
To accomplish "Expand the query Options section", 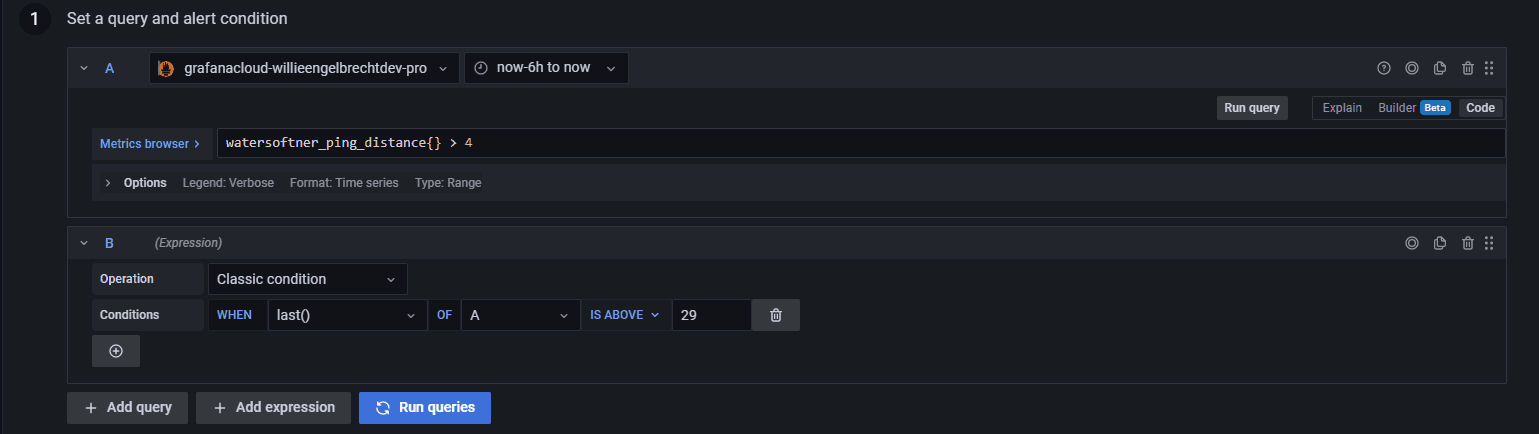I will 108,183.
